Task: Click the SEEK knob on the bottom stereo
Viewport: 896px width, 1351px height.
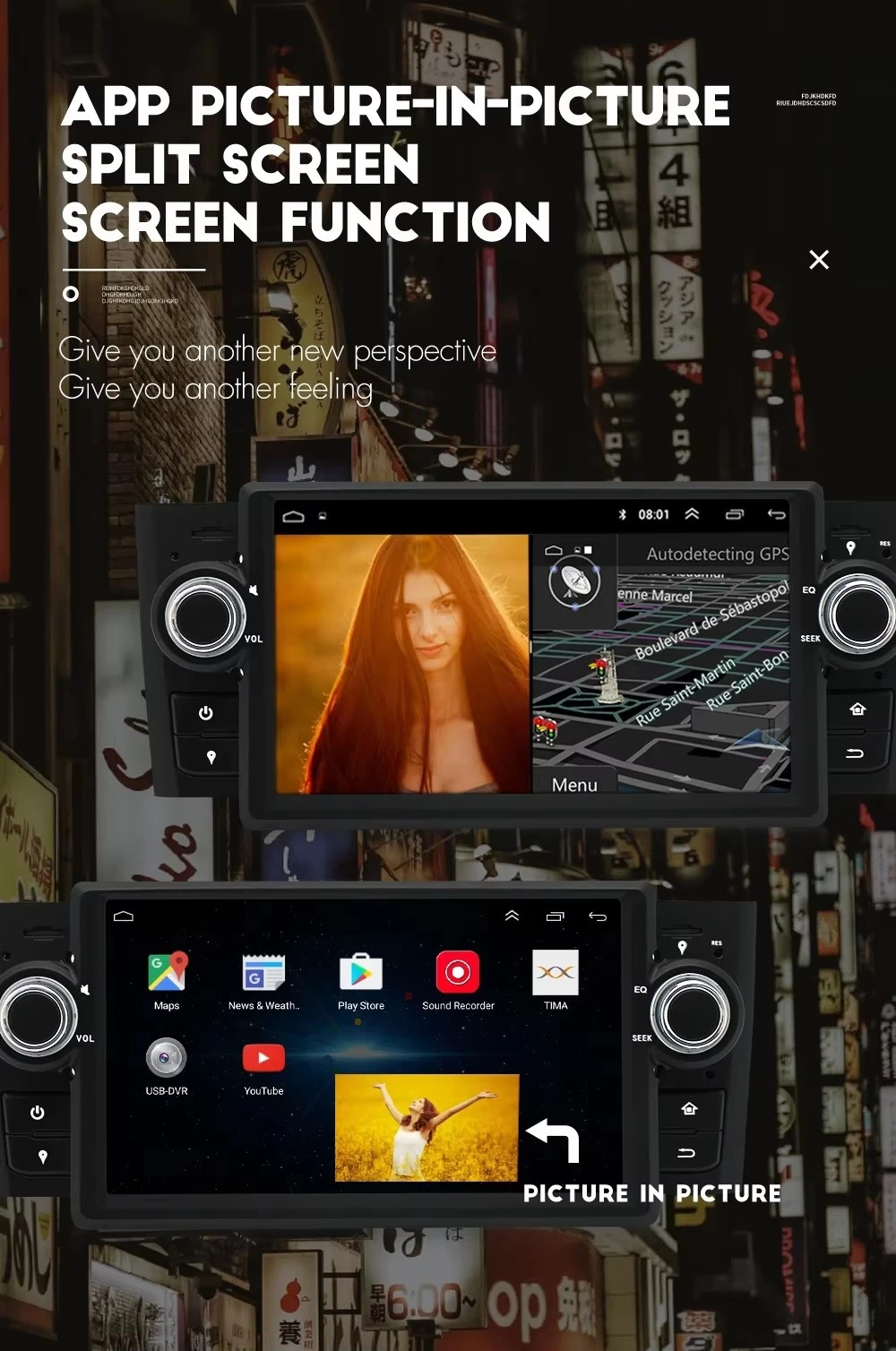Action: coord(691,1013)
